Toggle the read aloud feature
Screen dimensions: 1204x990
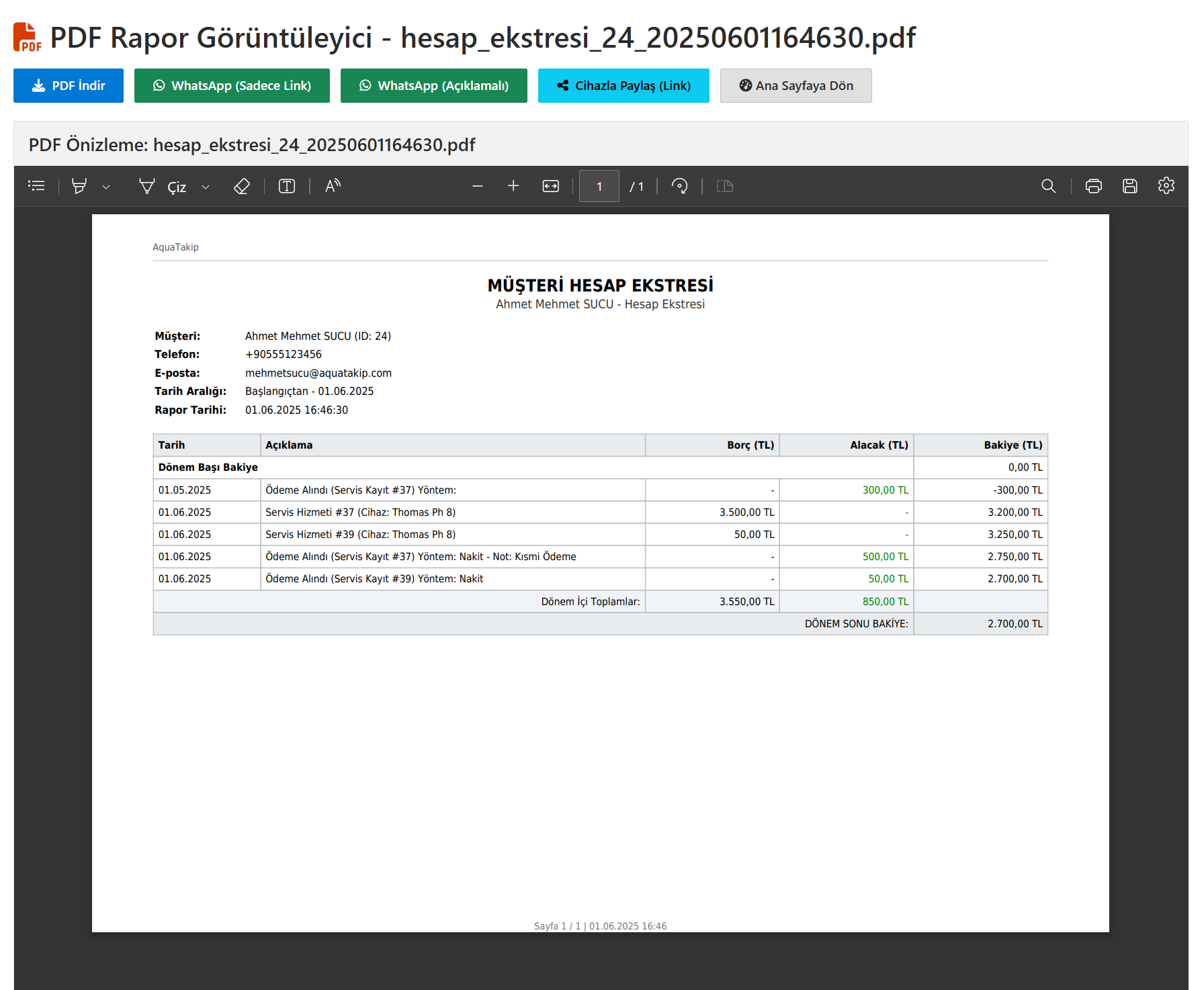pos(333,186)
